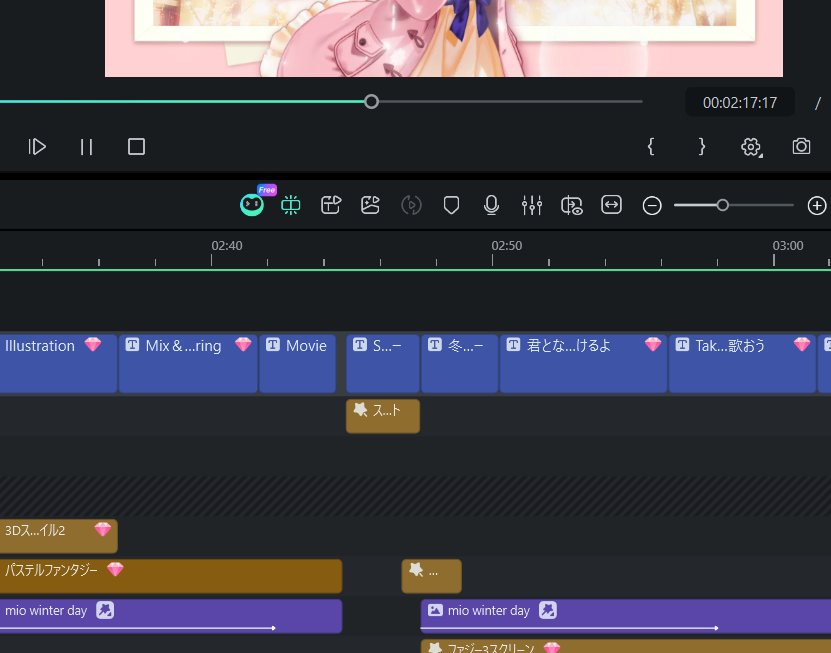Click the preview progress bar handle
Viewport: 831px width, 653px height.
click(372, 101)
